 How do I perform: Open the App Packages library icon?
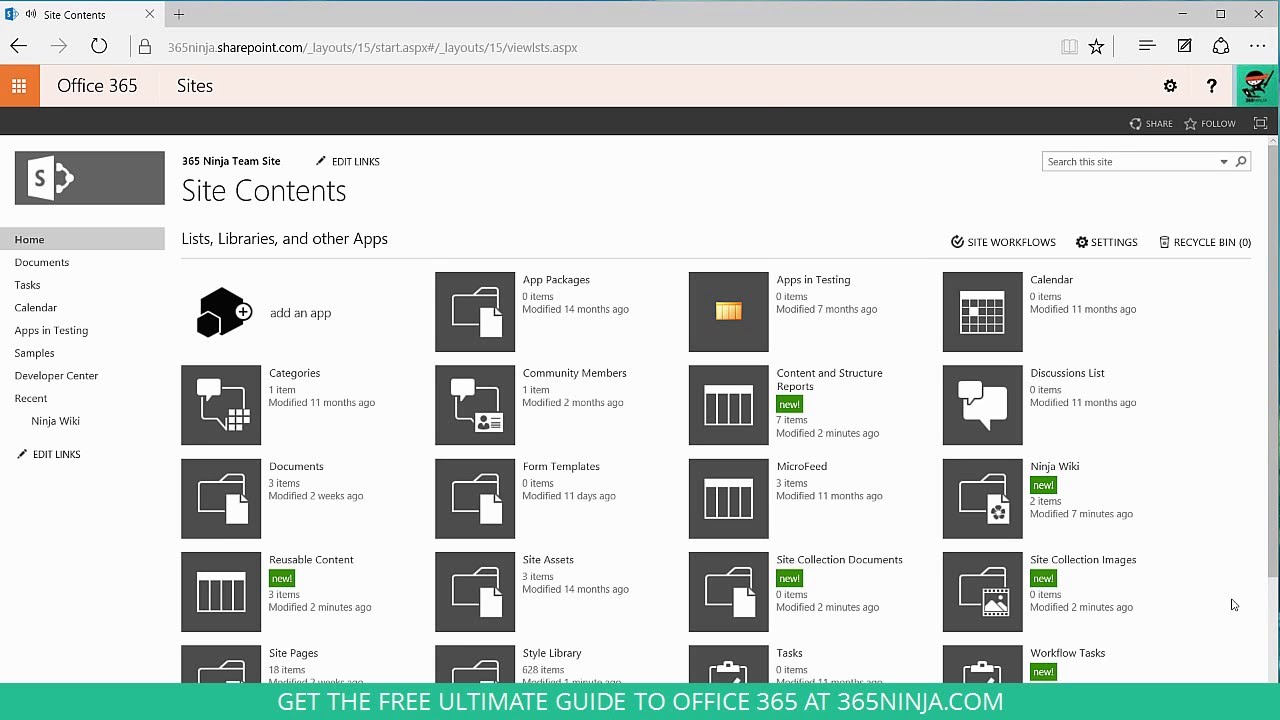coord(475,312)
